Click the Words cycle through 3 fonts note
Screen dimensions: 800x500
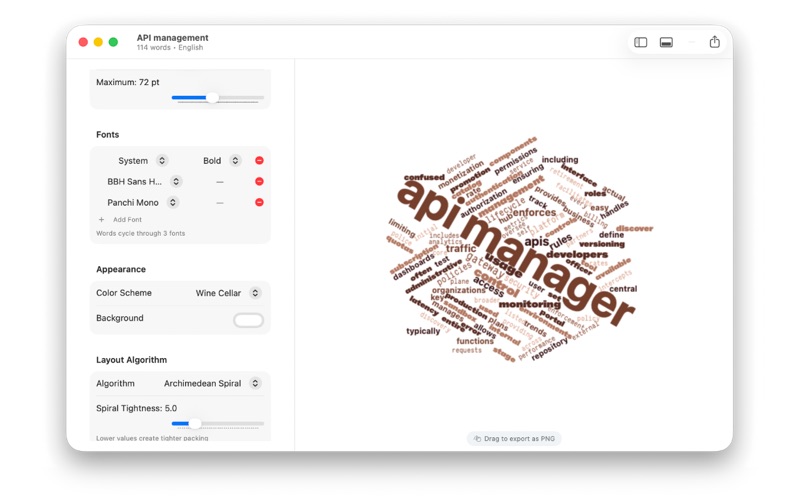(x=141, y=233)
